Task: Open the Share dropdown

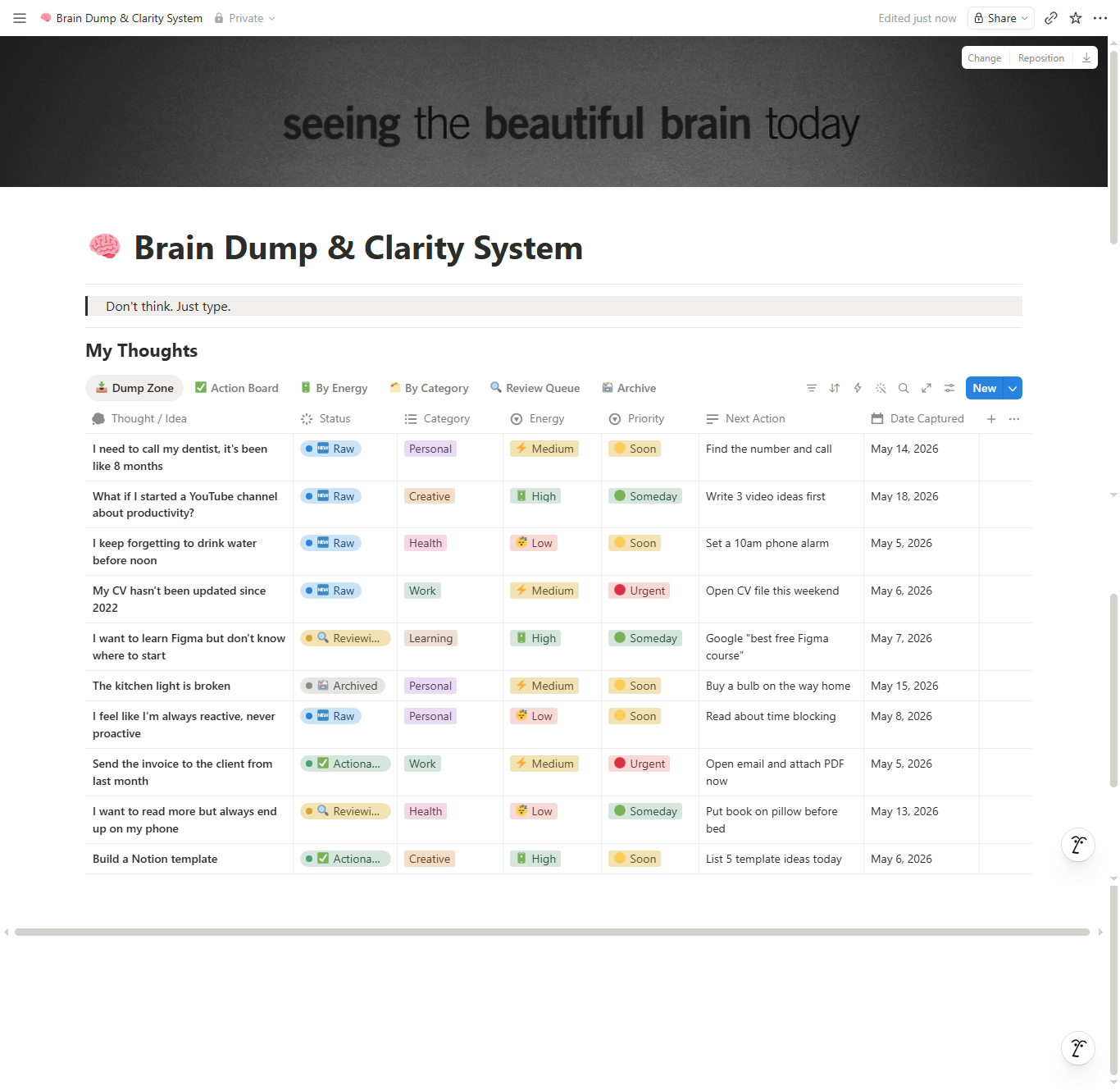Action: [x=1001, y=18]
